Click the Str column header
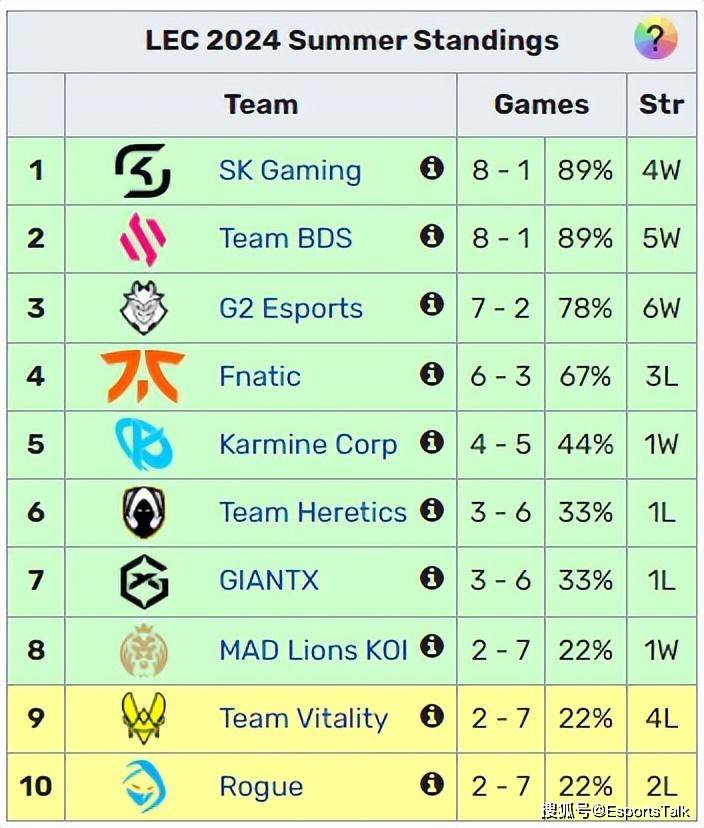 pyautogui.click(x=661, y=104)
